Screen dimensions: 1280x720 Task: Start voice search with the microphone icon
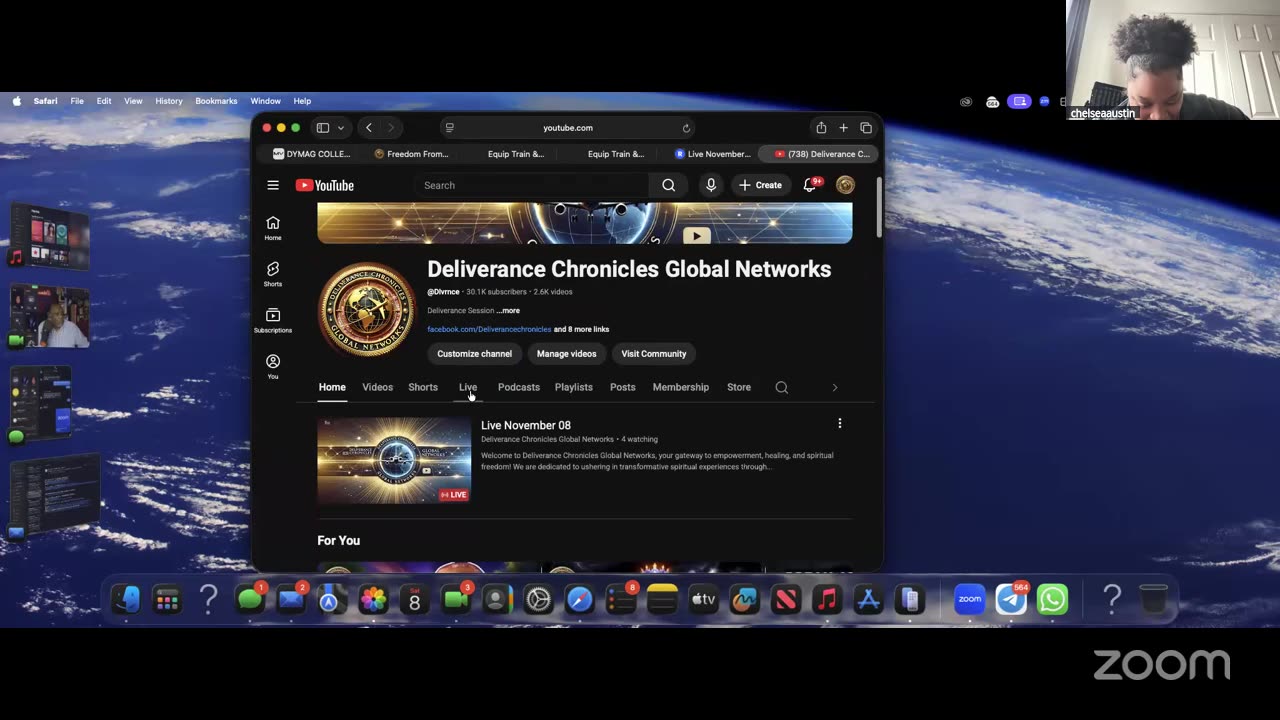[711, 185]
